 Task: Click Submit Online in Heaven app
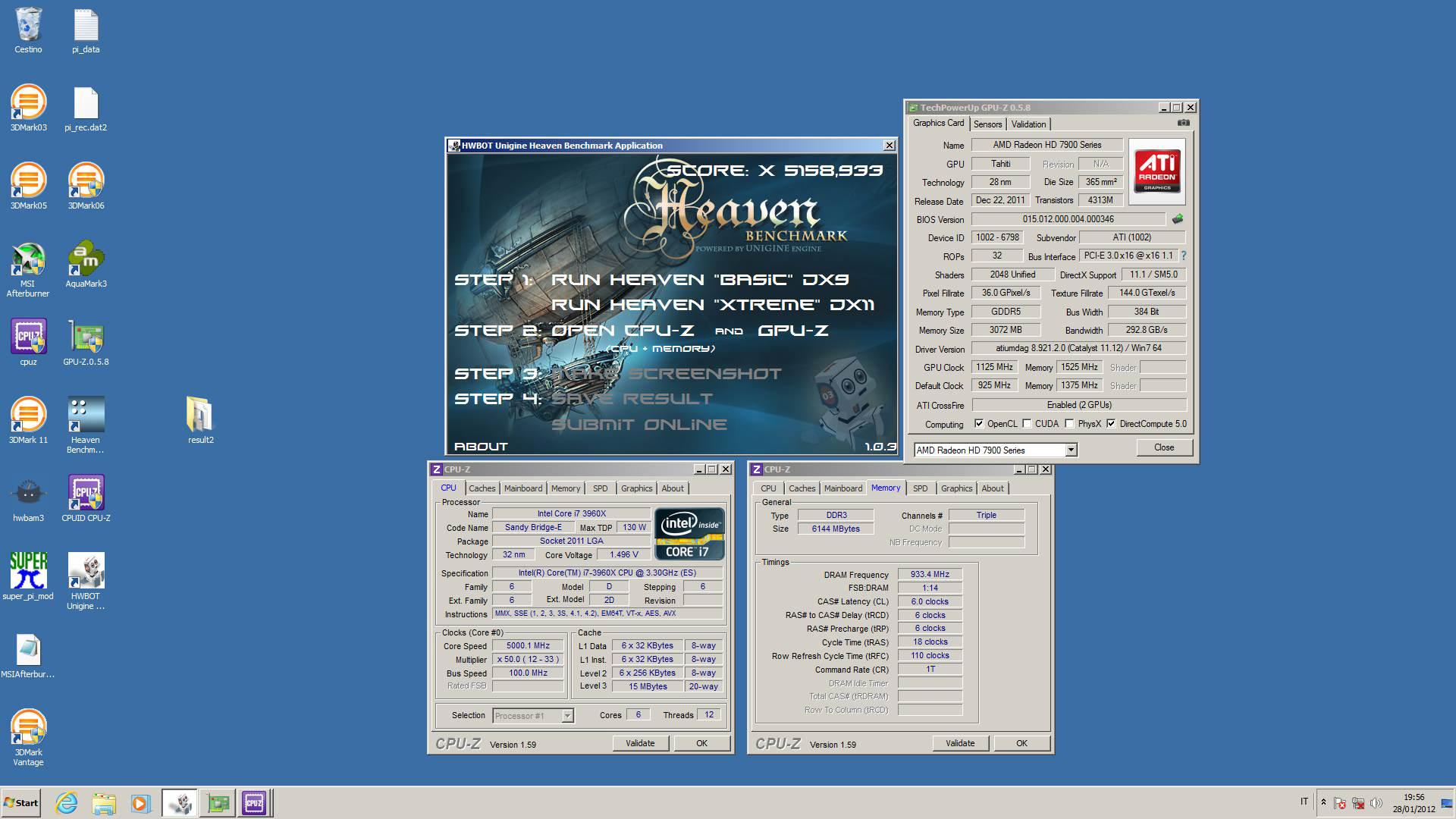[639, 425]
